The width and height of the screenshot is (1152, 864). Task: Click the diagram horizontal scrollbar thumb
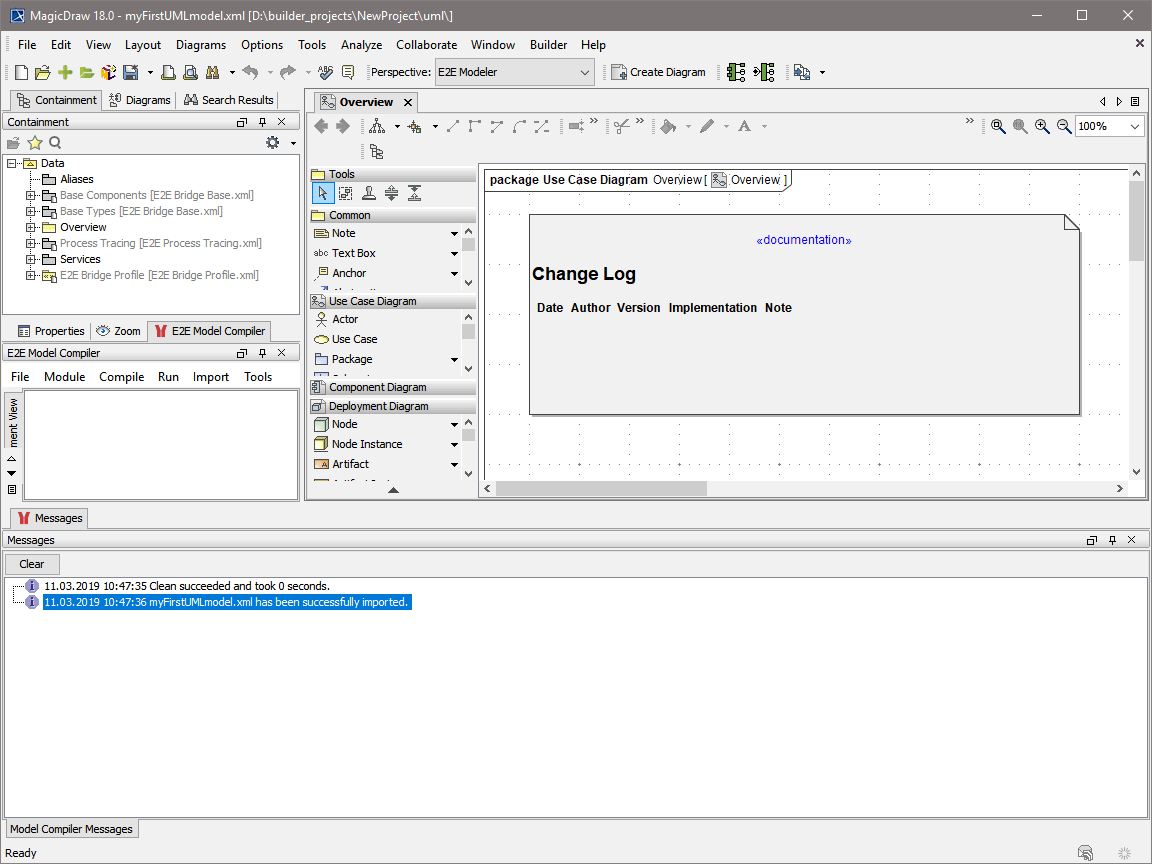[x=601, y=489]
